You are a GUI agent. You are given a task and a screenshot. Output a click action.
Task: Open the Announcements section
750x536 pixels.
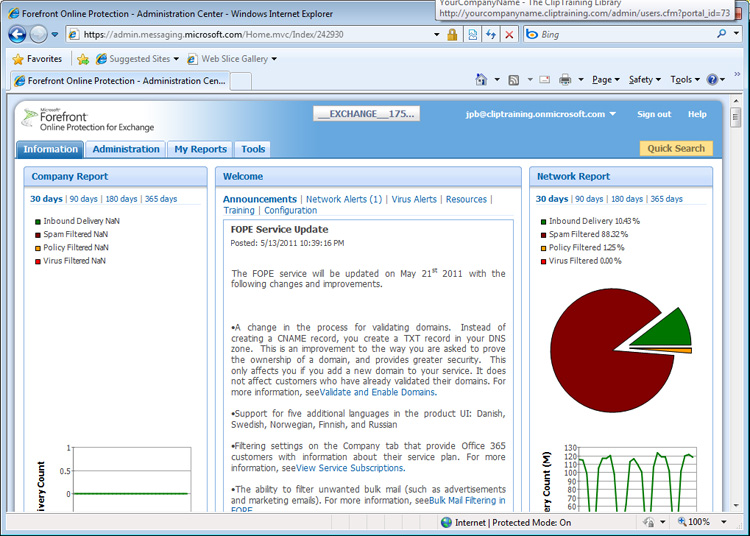260,199
